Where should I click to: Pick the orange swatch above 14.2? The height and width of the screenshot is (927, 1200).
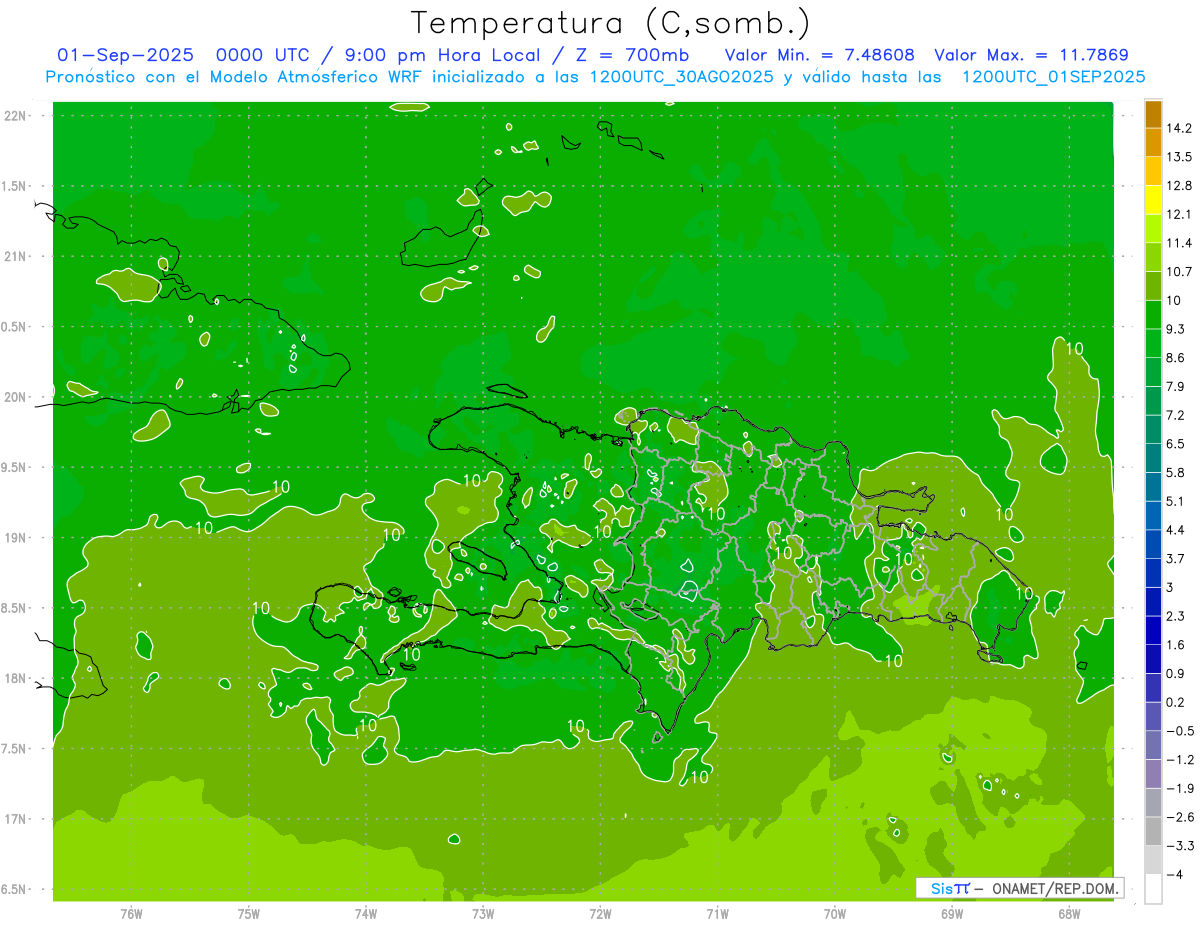pyautogui.click(x=1153, y=114)
